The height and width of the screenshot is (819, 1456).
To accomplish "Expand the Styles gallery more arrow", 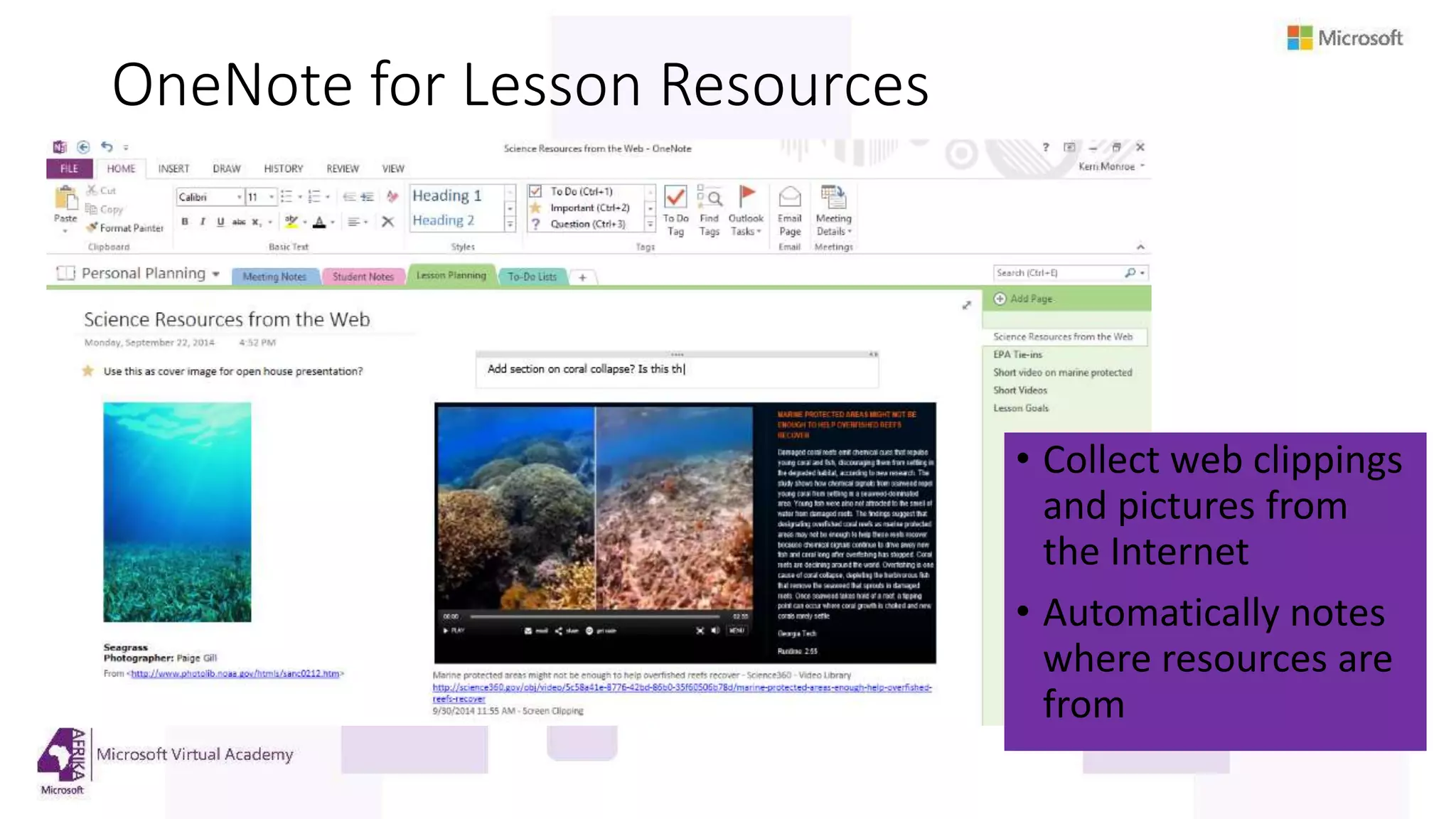I will click(510, 225).
